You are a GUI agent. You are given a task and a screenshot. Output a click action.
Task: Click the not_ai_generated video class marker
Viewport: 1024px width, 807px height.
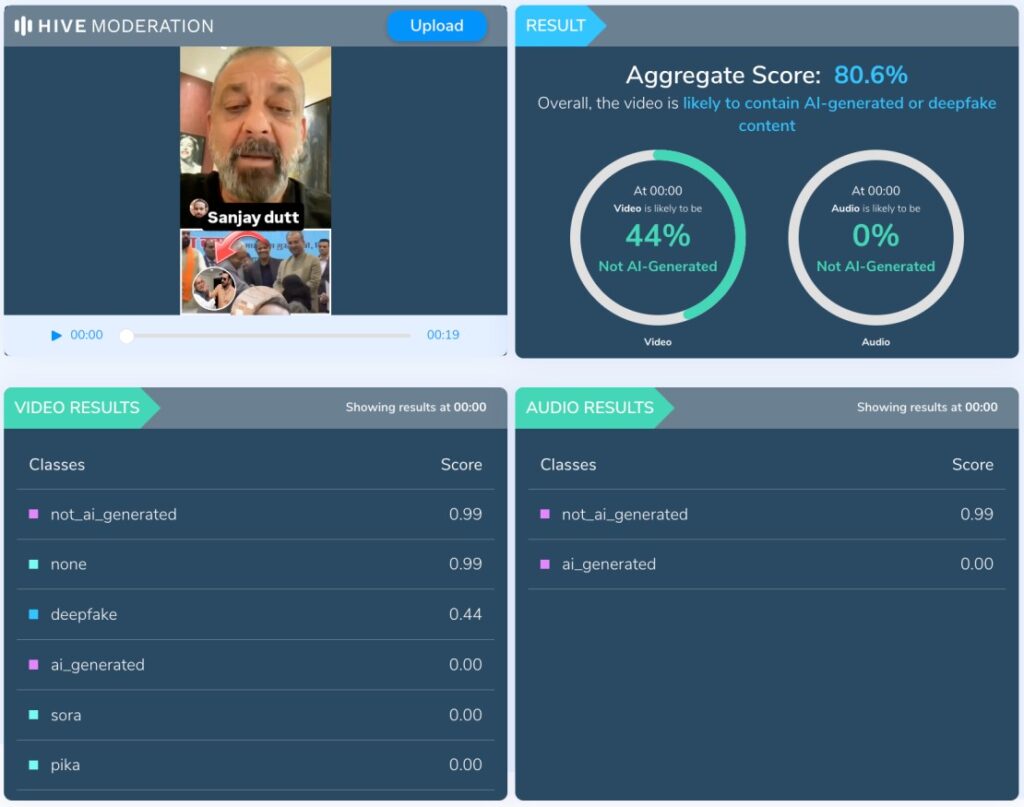coord(34,514)
